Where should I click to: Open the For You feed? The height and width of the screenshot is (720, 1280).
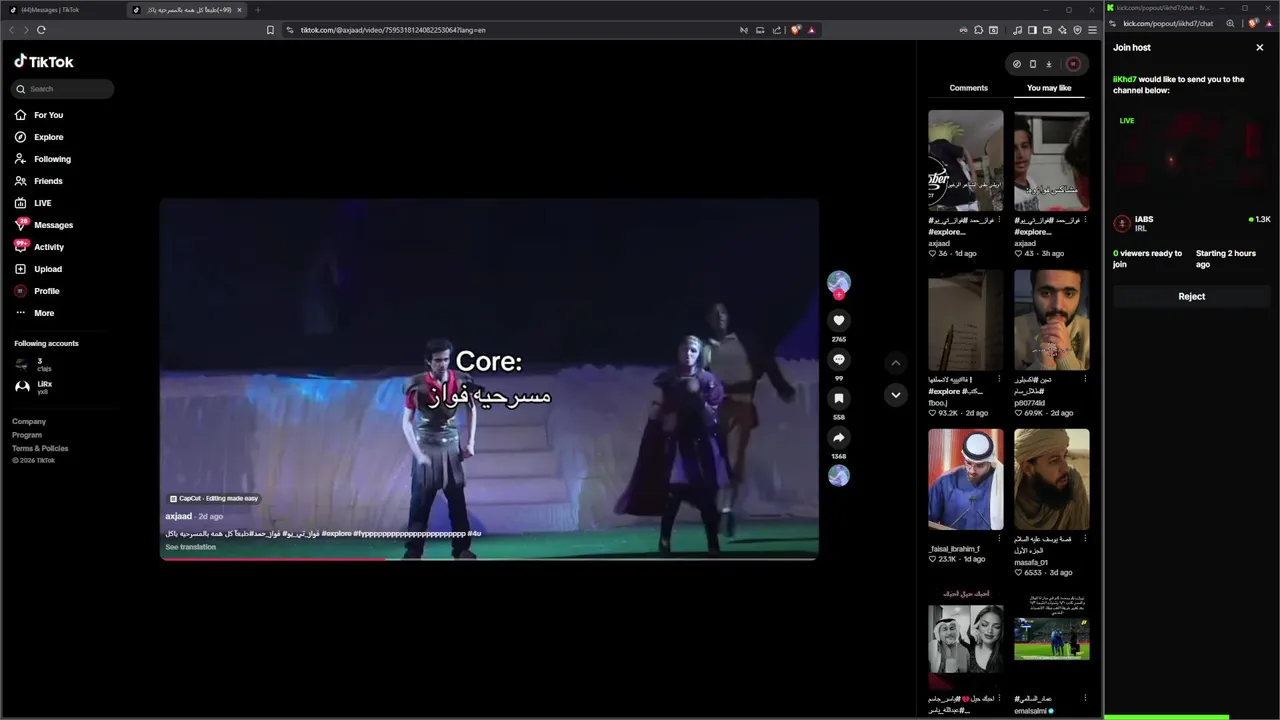pos(40,115)
